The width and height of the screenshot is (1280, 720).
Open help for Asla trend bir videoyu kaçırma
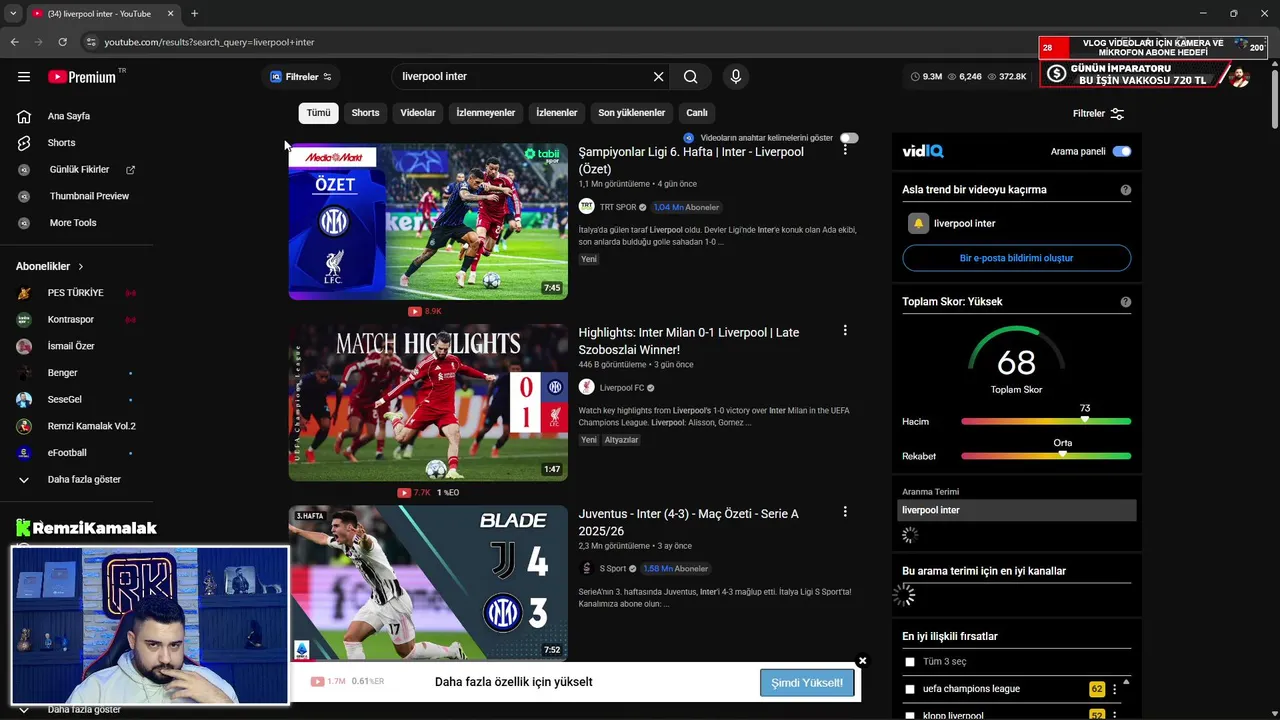[x=1126, y=190]
